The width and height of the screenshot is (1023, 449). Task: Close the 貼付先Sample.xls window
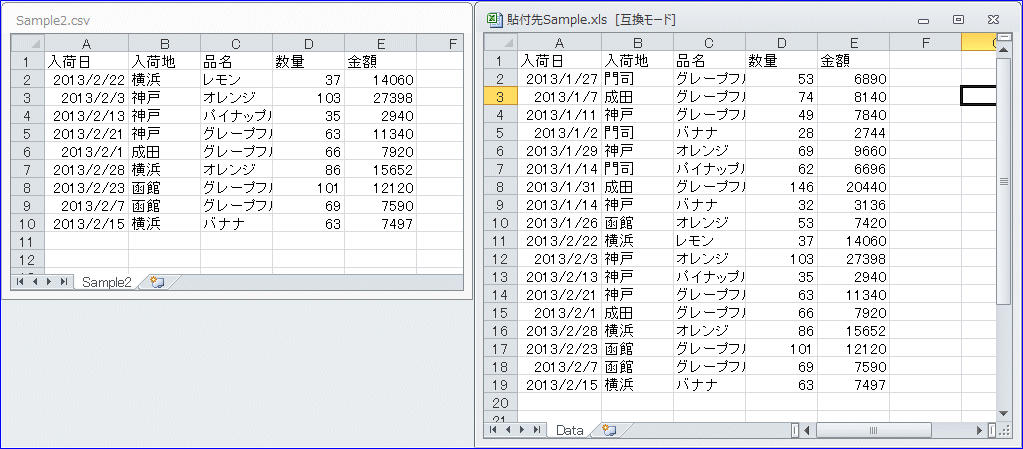tap(992, 20)
